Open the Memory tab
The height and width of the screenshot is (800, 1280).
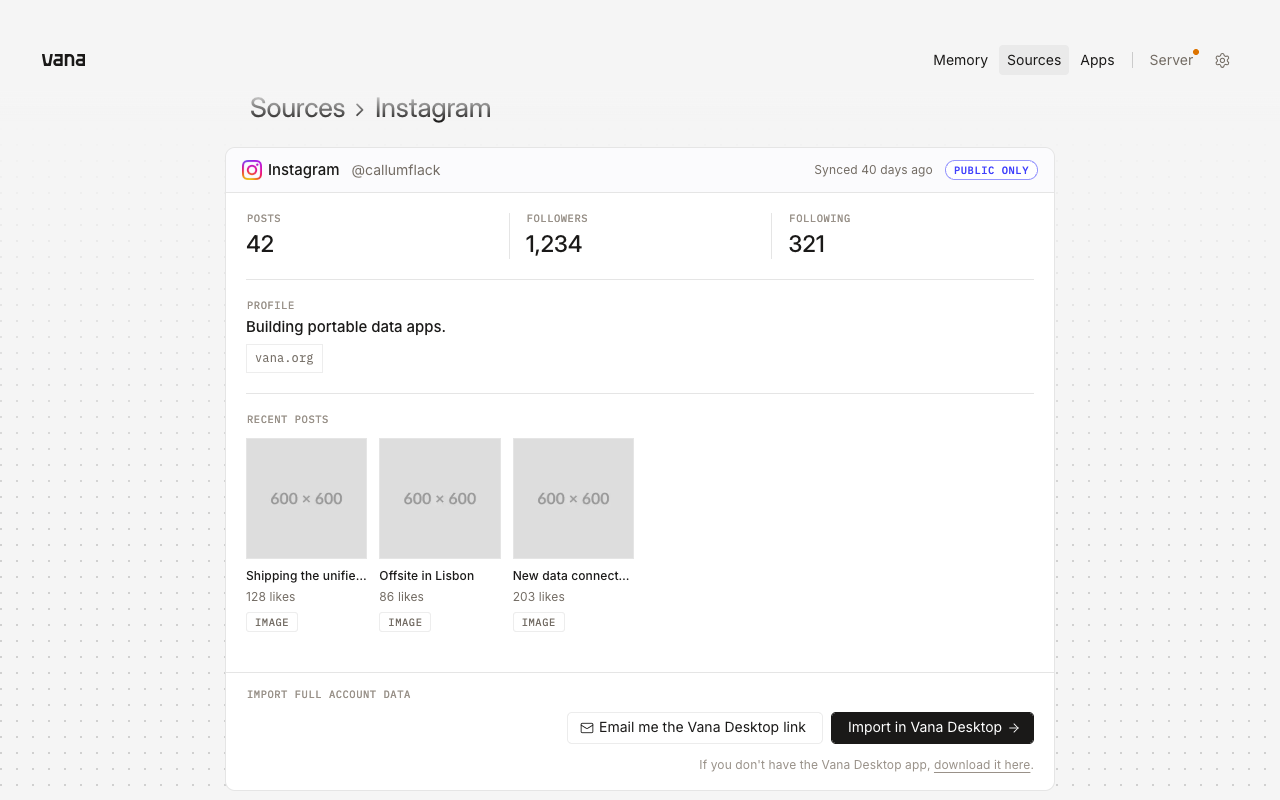(x=960, y=60)
